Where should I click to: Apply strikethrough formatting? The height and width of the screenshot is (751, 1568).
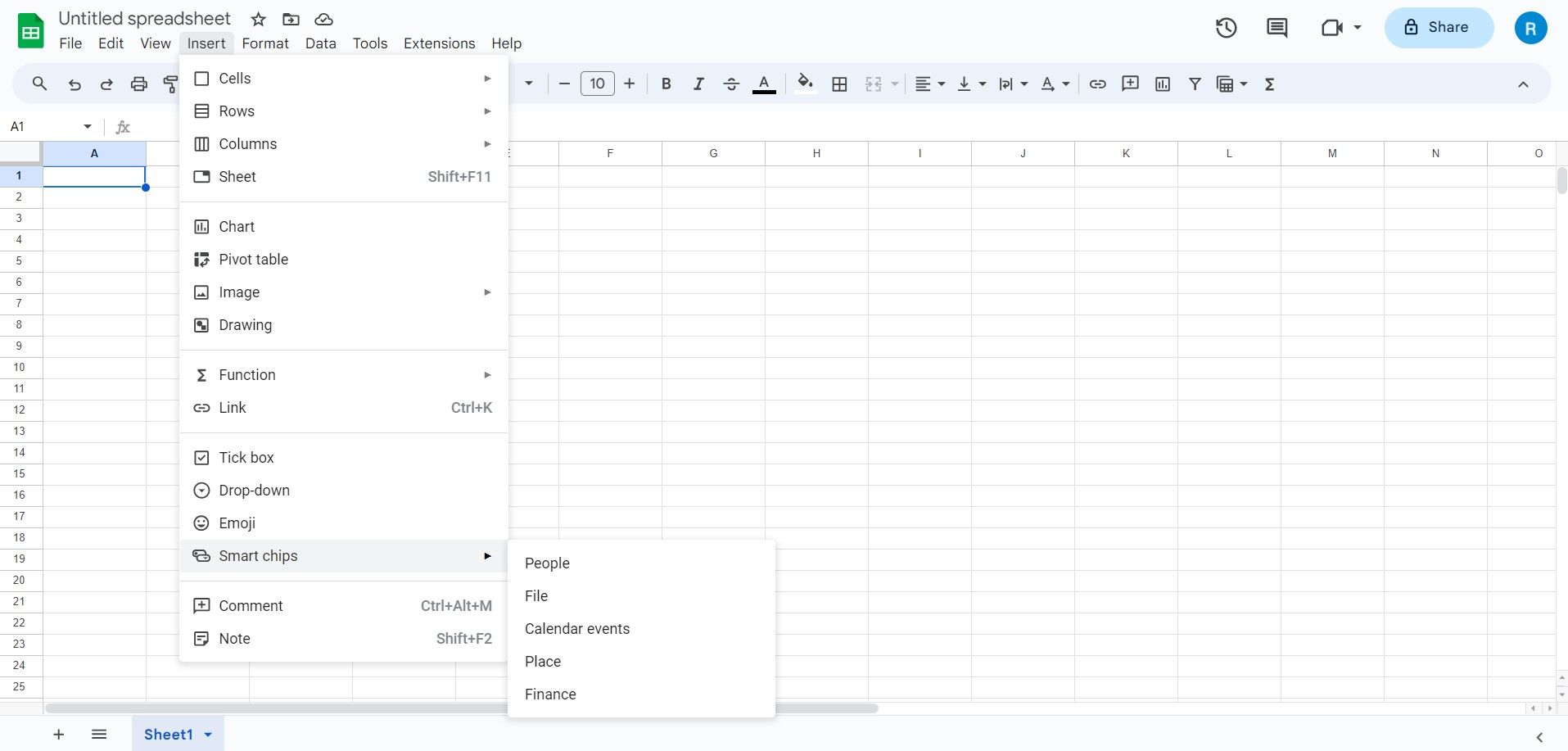click(730, 83)
